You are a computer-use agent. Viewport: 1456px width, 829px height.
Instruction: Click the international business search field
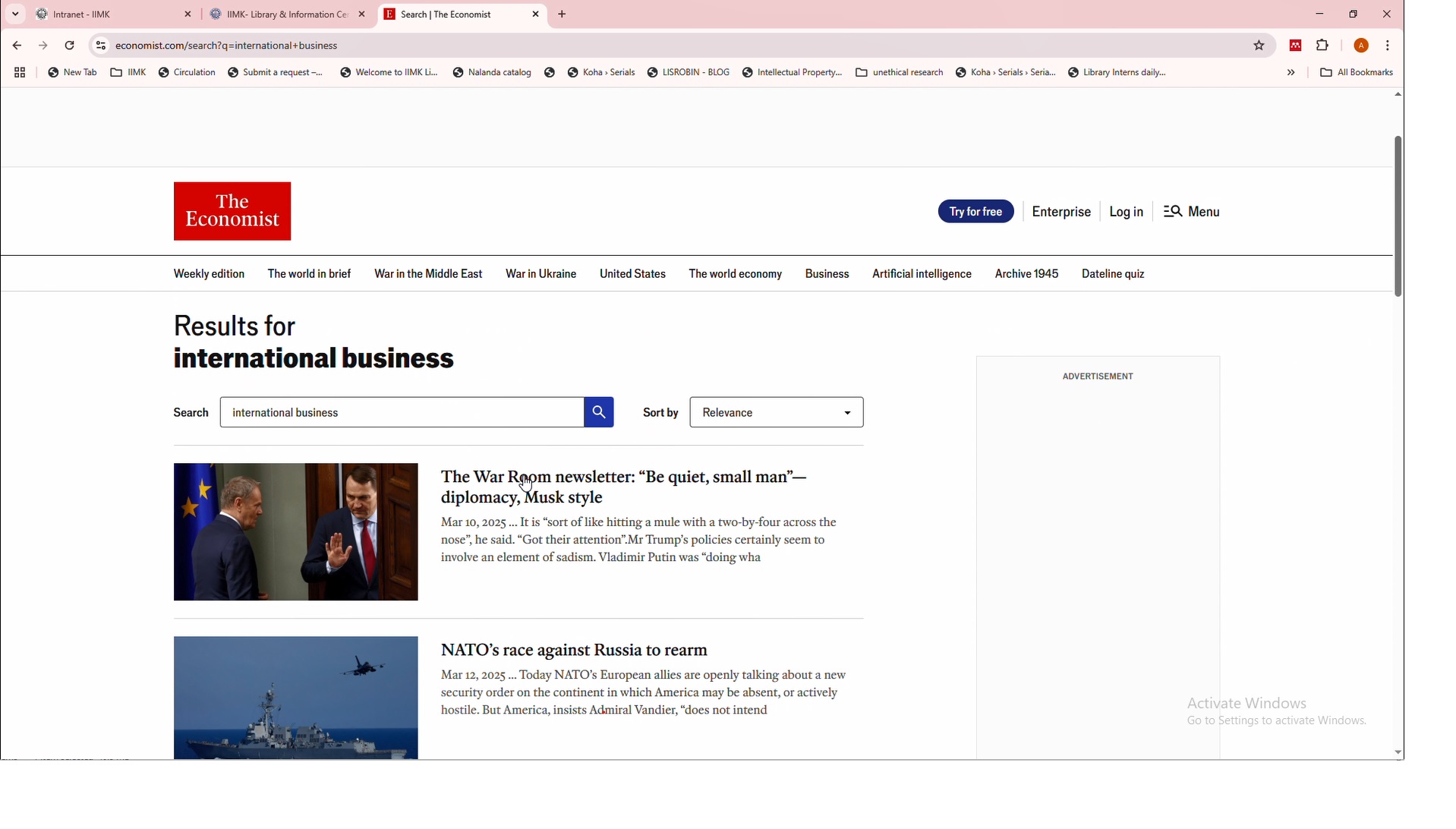click(x=401, y=412)
